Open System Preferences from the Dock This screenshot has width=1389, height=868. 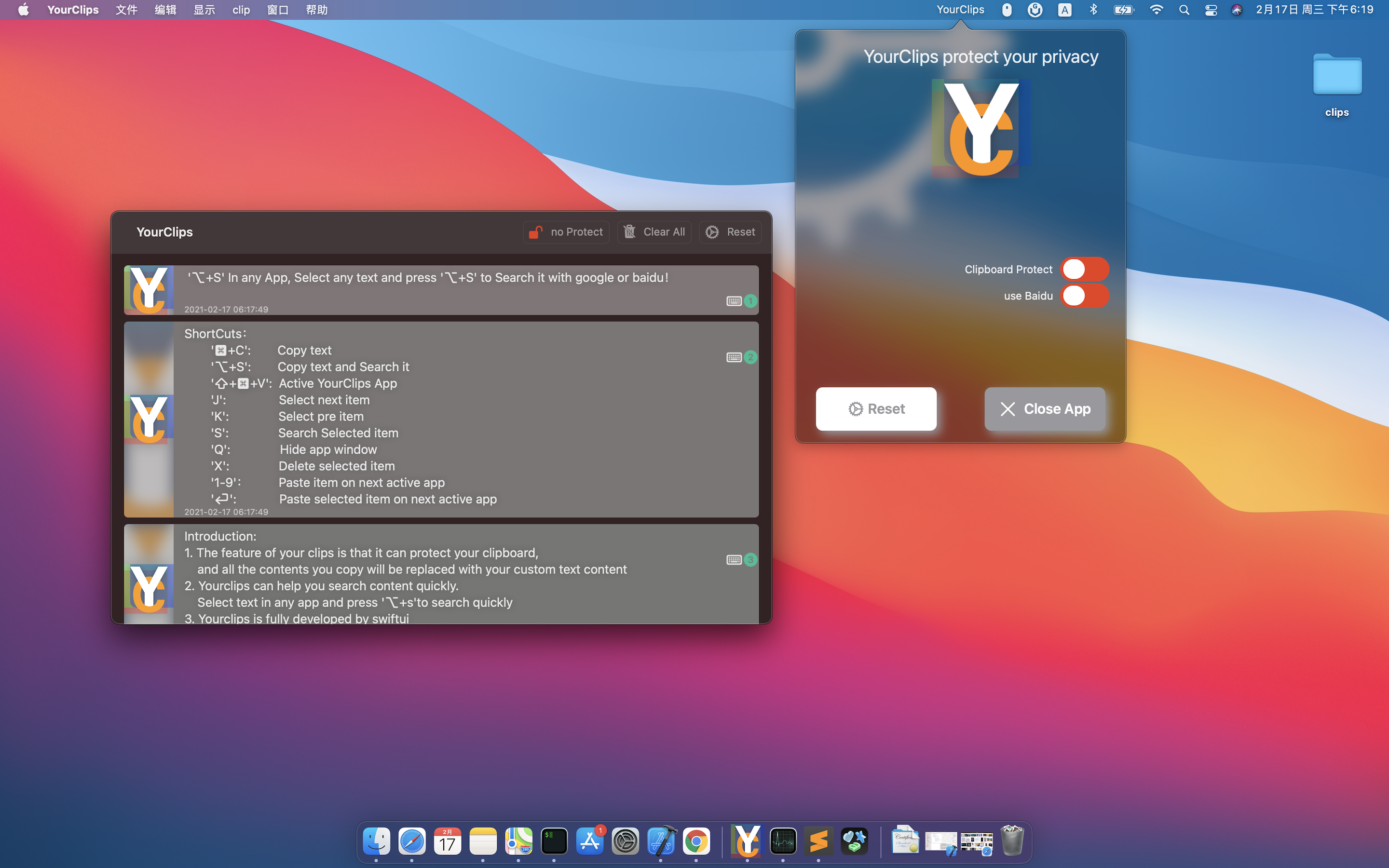625,841
